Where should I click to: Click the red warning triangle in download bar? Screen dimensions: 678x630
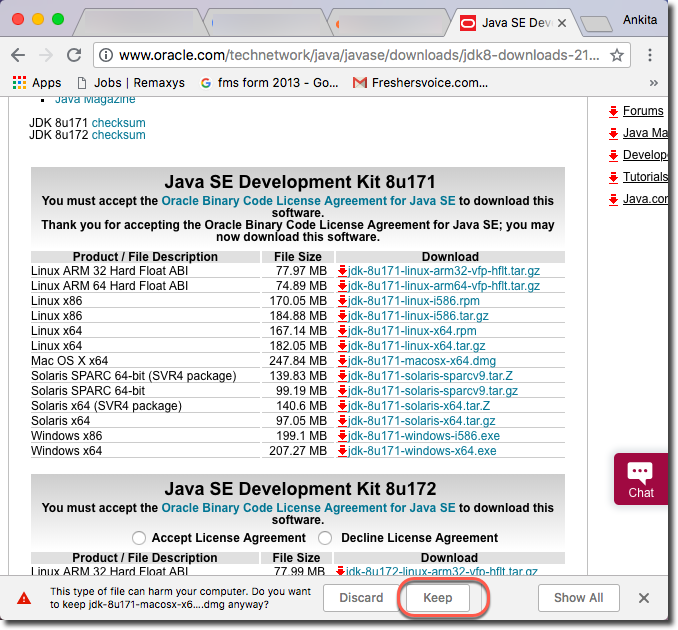point(24,598)
